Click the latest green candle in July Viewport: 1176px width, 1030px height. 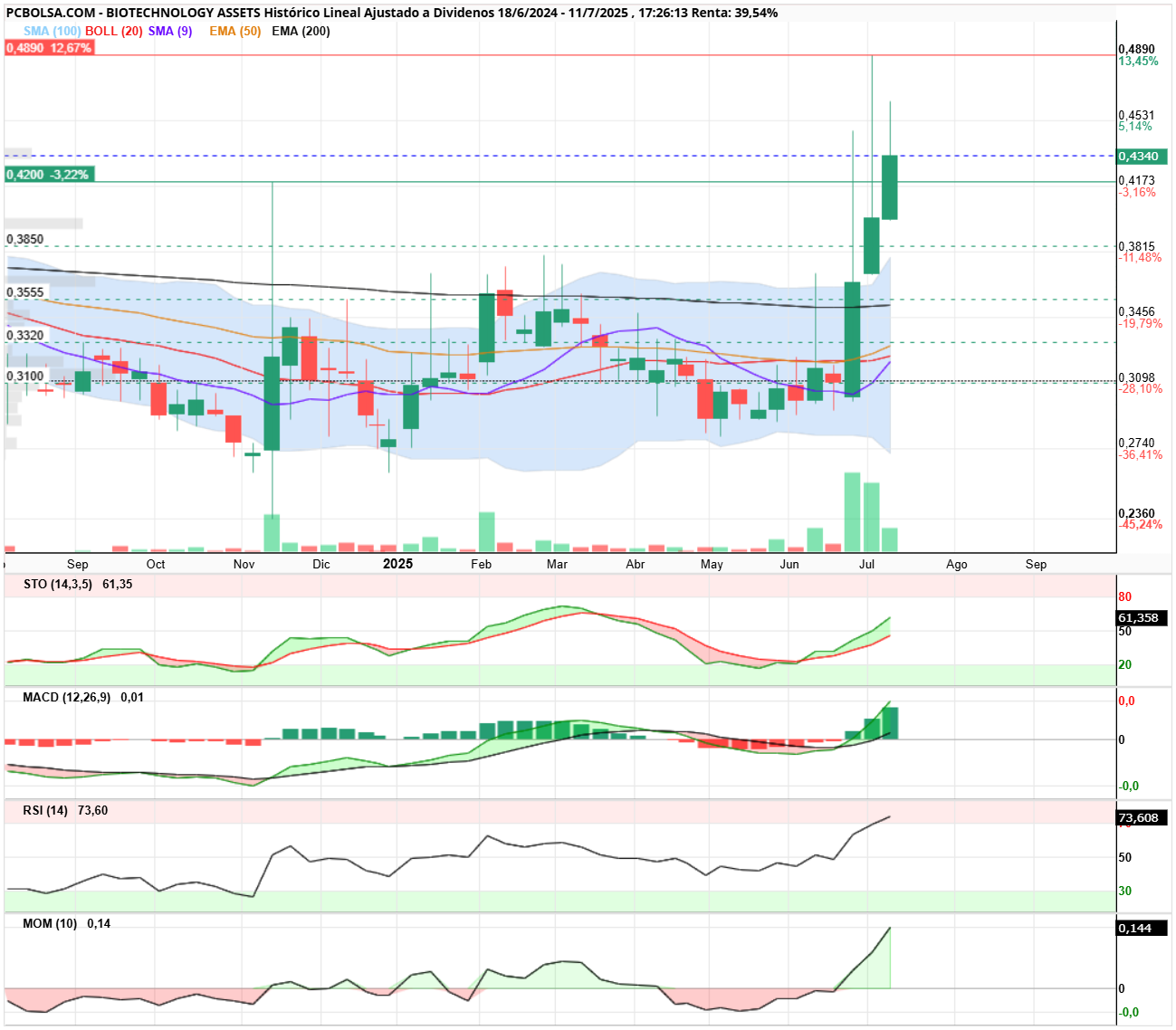(x=890, y=187)
